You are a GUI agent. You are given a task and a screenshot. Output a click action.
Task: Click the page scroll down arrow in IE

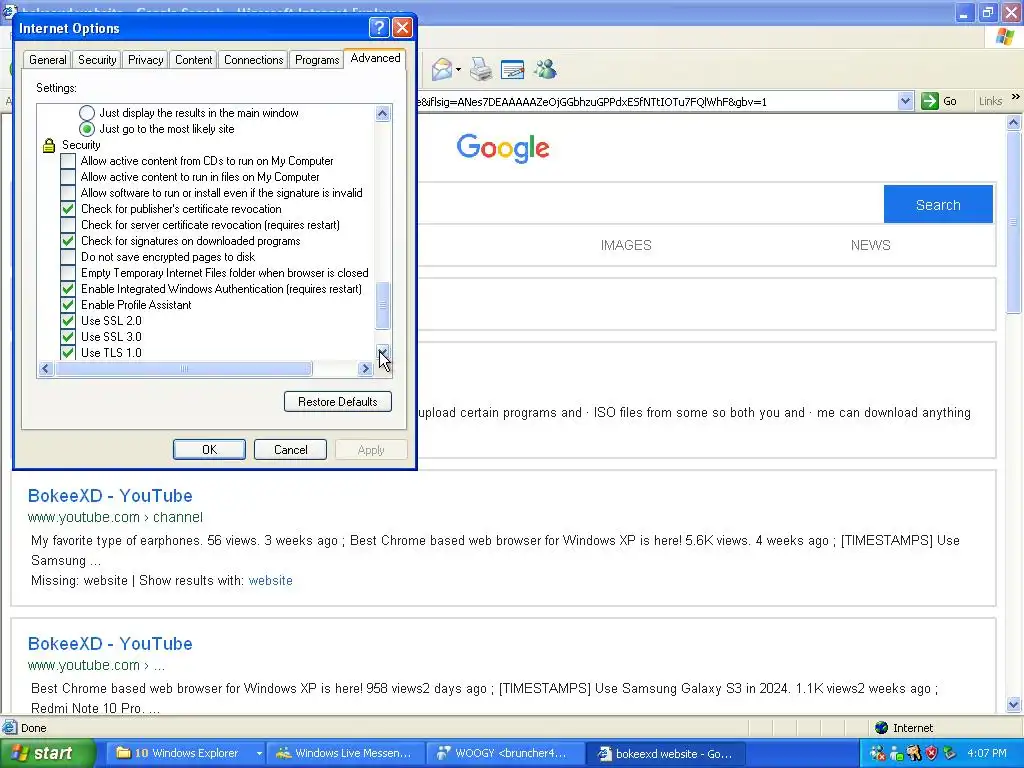[1014, 704]
